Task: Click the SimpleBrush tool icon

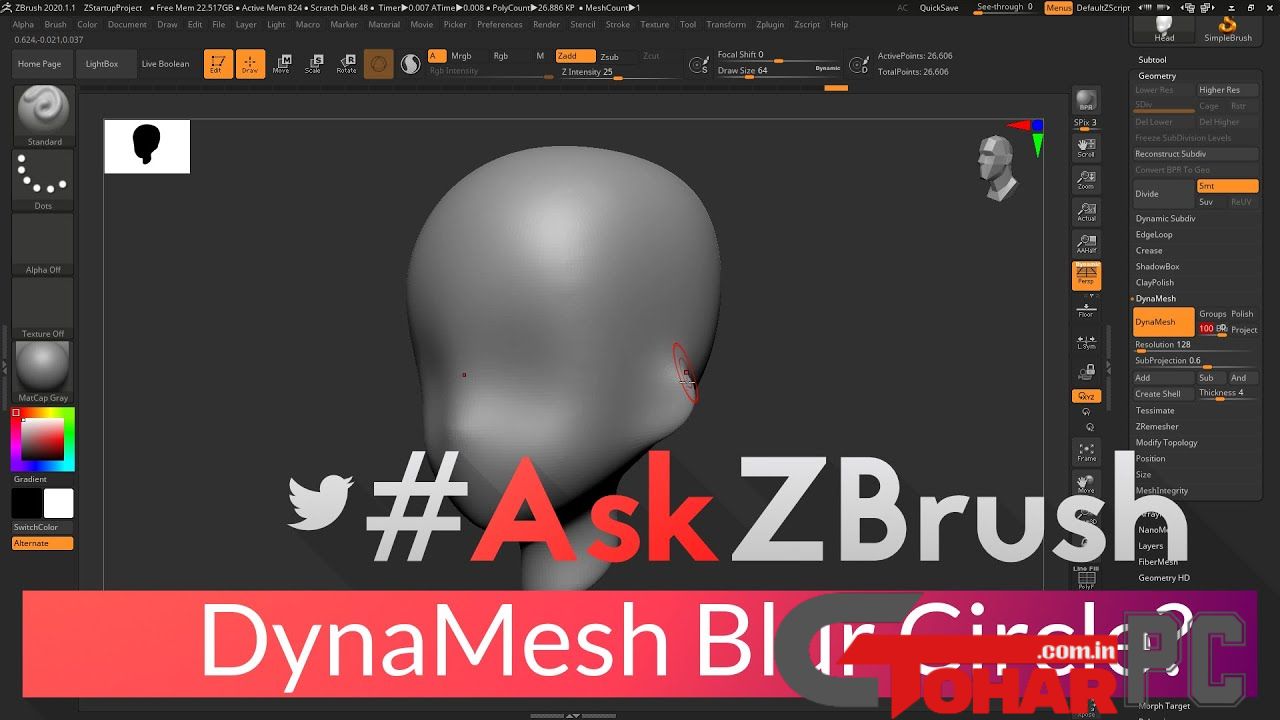Action: [1227, 30]
